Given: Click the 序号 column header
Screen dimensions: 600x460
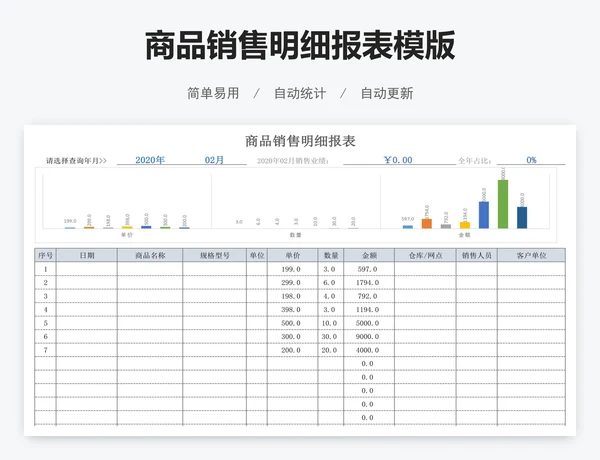Looking at the screenshot, I should click(x=46, y=255).
